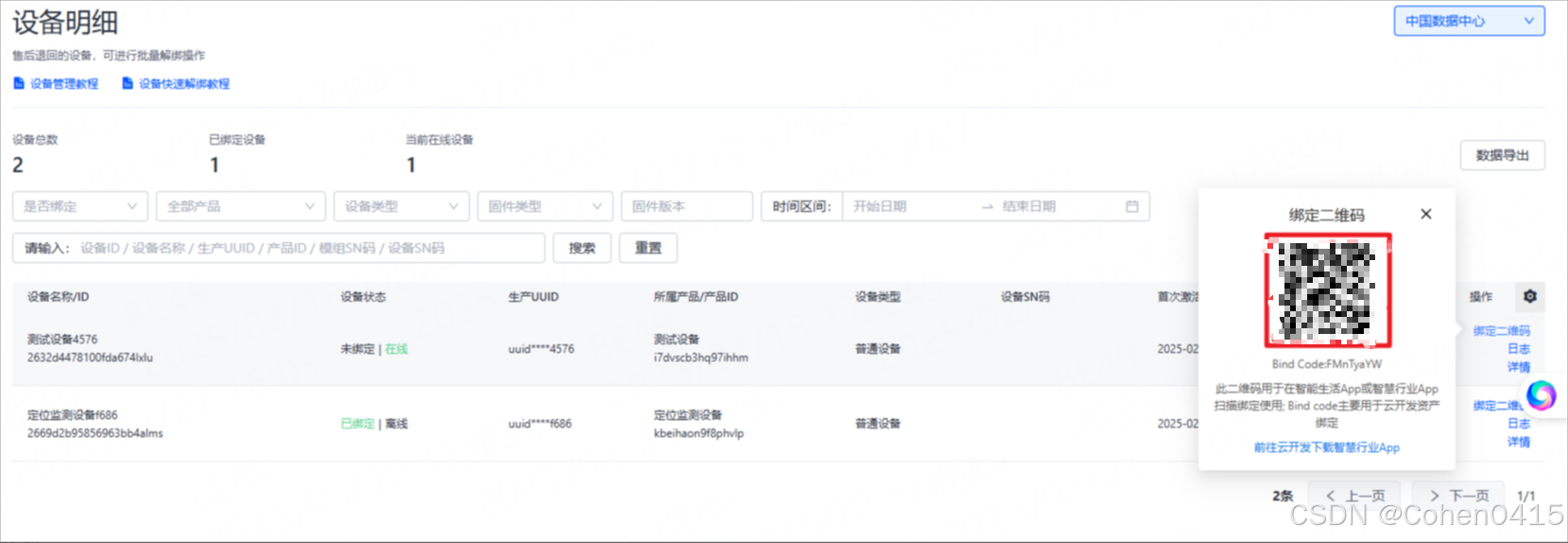The width and height of the screenshot is (1568, 543).
Task: Go to 上一页 previous page
Action: (x=1354, y=496)
